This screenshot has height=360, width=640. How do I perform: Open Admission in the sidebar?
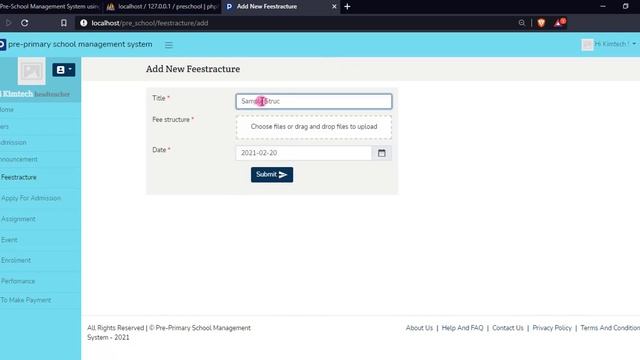(13, 142)
